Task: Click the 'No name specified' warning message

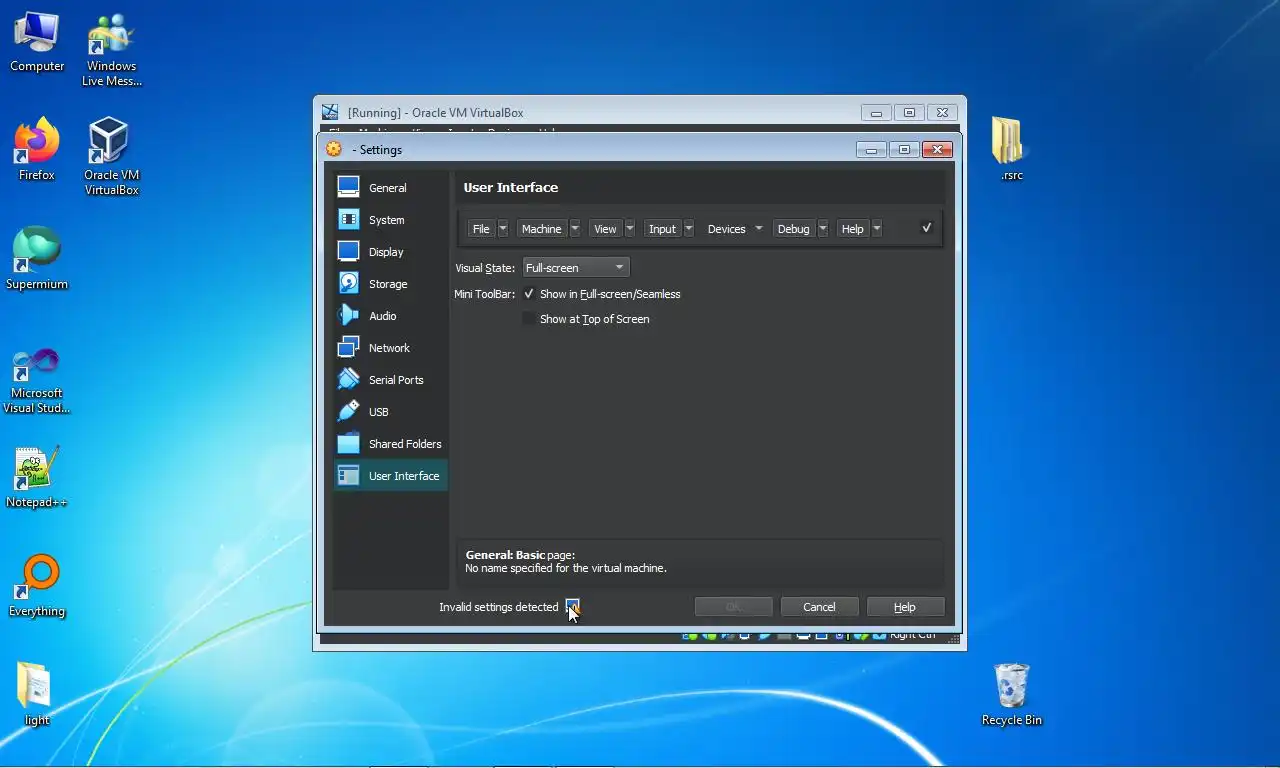Action: pyautogui.click(x=566, y=568)
